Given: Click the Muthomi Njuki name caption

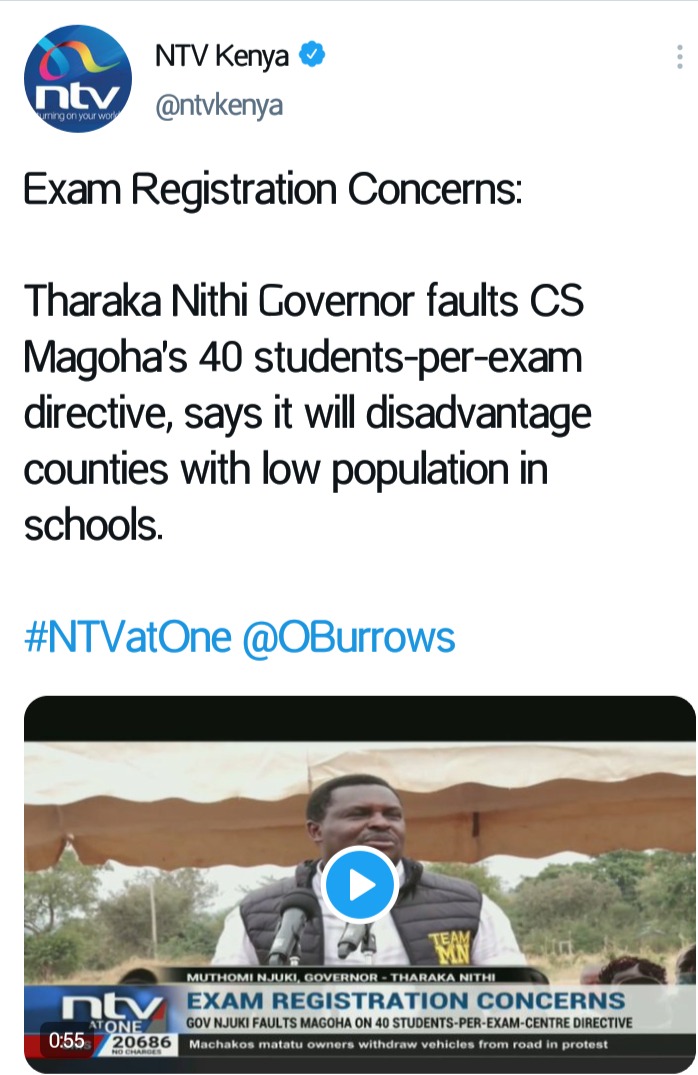Looking at the screenshot, I should coord(341,976).
